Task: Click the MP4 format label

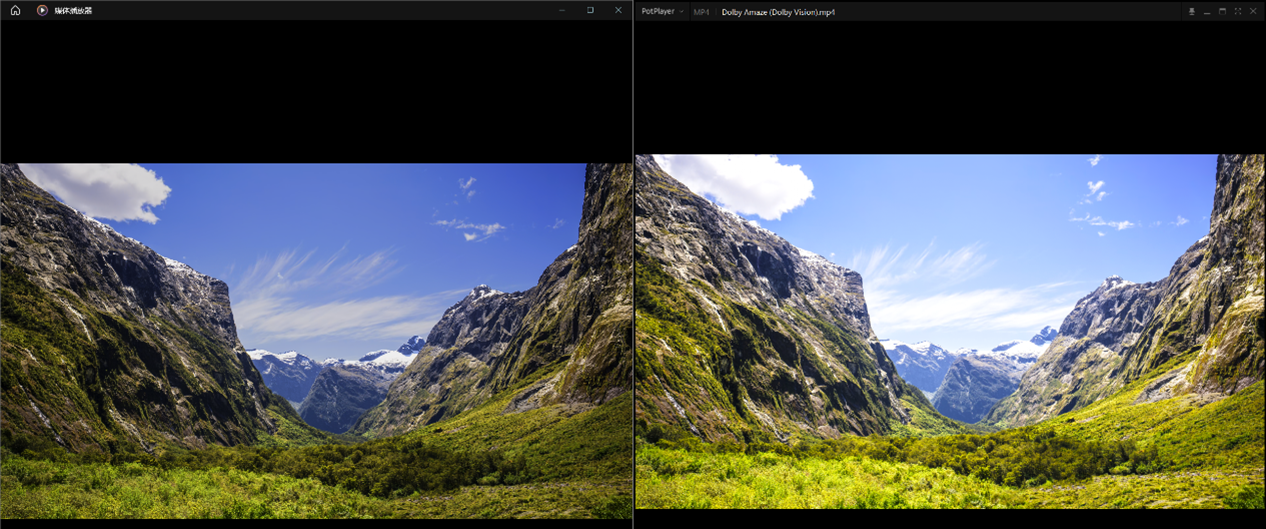Action: (x=701, y=12)
